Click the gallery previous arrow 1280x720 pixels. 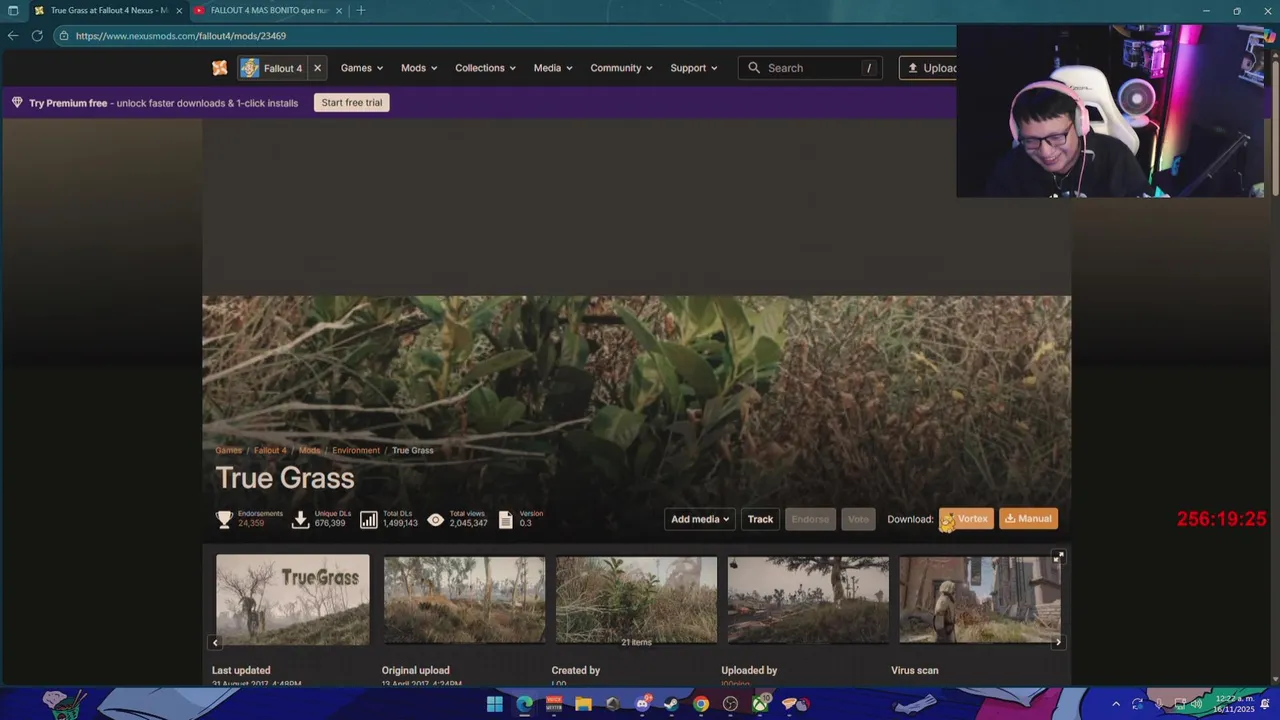pos(215,642)
